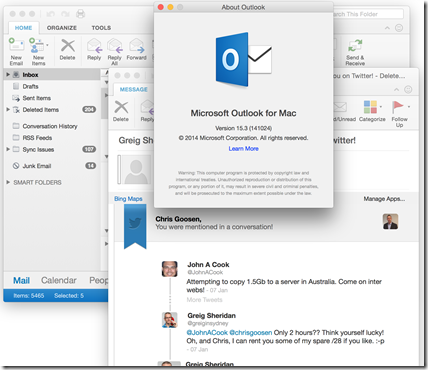
Task: Click New Items icon in Home ribbon
Action: (x=36, y=46)
